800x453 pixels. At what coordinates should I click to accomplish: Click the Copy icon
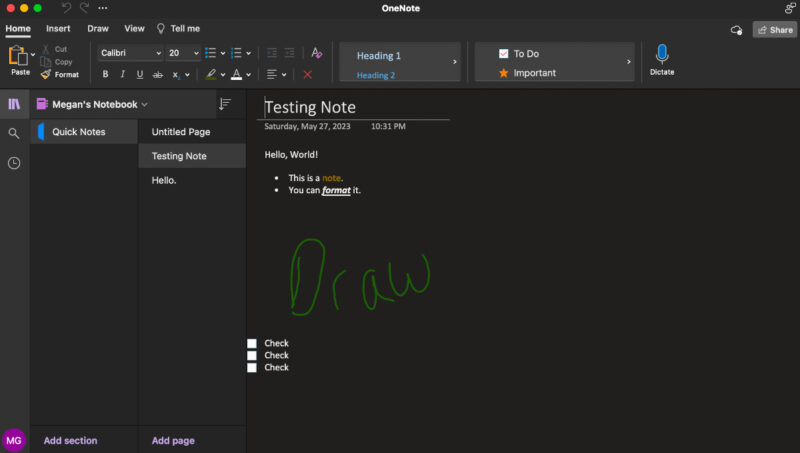click(x=46, y=62)
